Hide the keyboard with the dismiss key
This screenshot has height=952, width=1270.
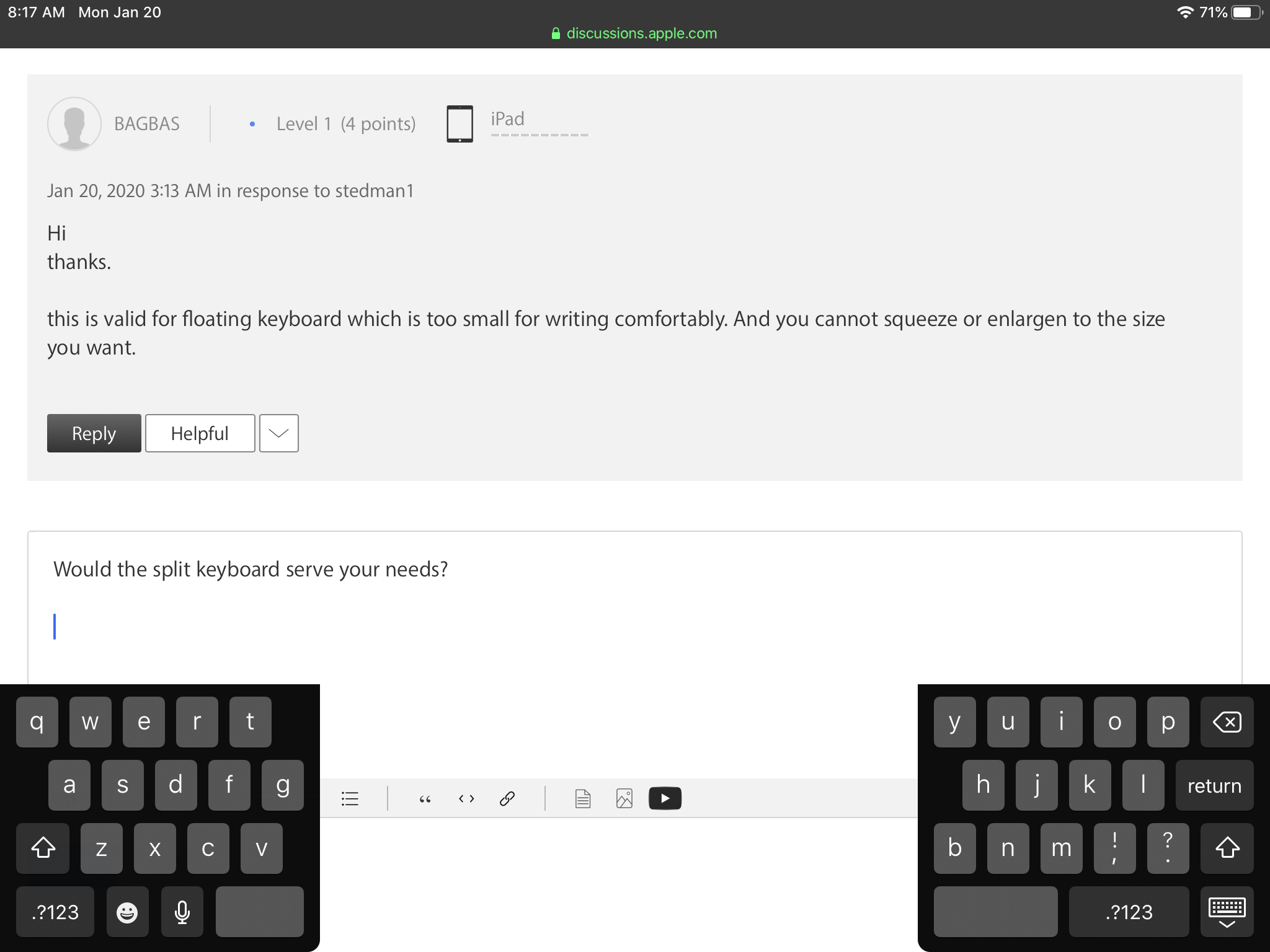point(1227,912)
